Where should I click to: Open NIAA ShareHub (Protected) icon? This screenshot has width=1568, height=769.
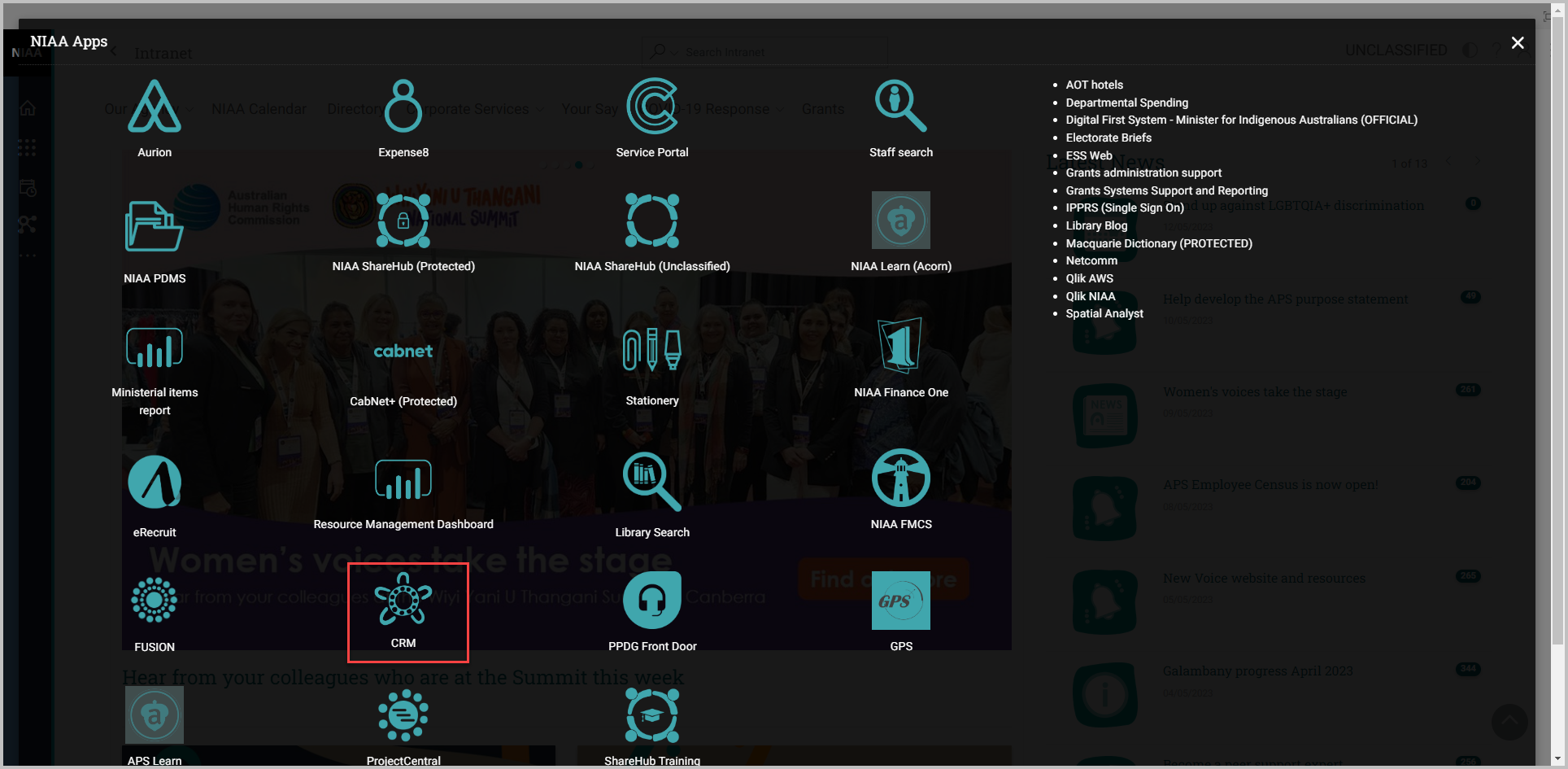pos(403,221)
